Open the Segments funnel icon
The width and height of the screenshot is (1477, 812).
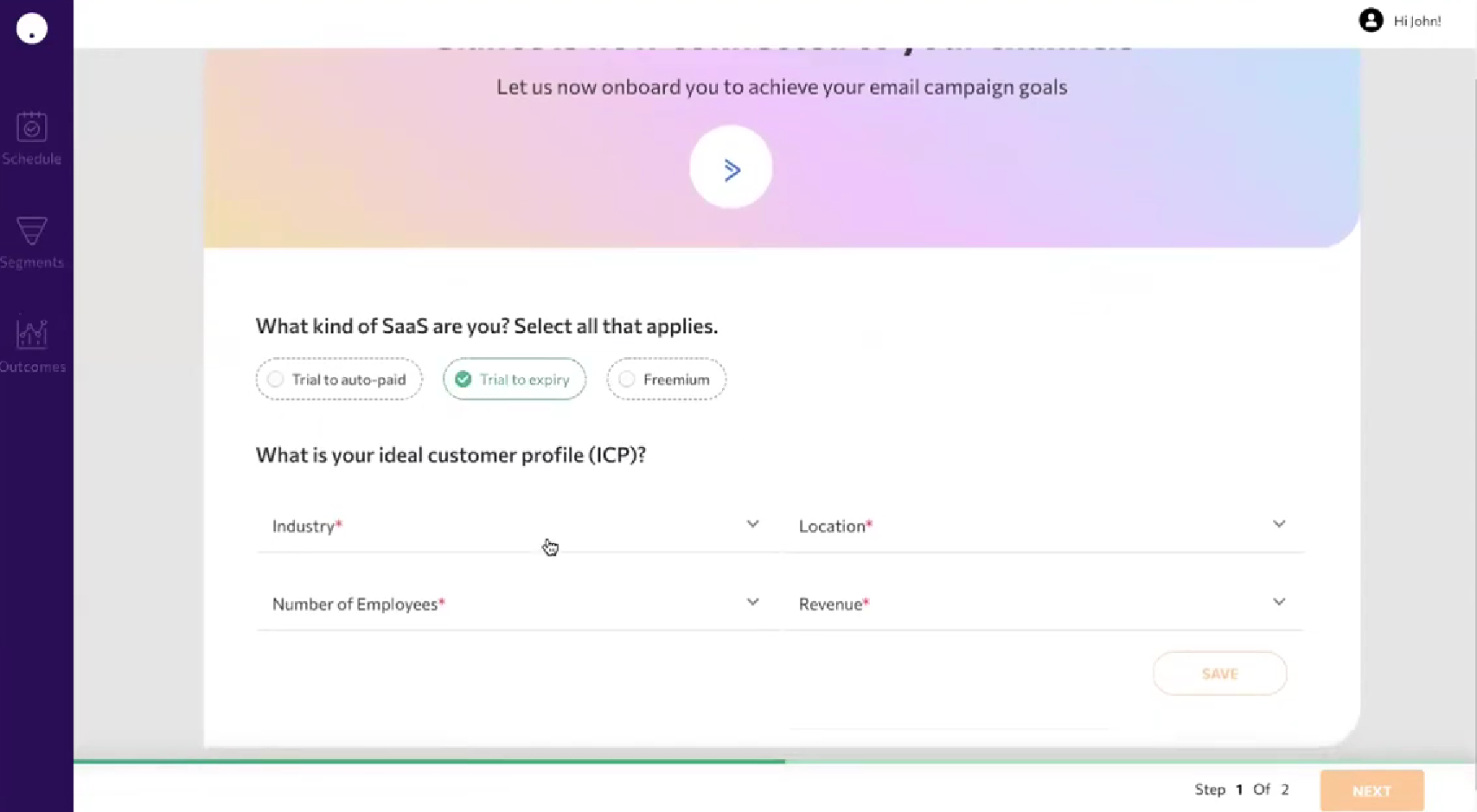(32, 231)
